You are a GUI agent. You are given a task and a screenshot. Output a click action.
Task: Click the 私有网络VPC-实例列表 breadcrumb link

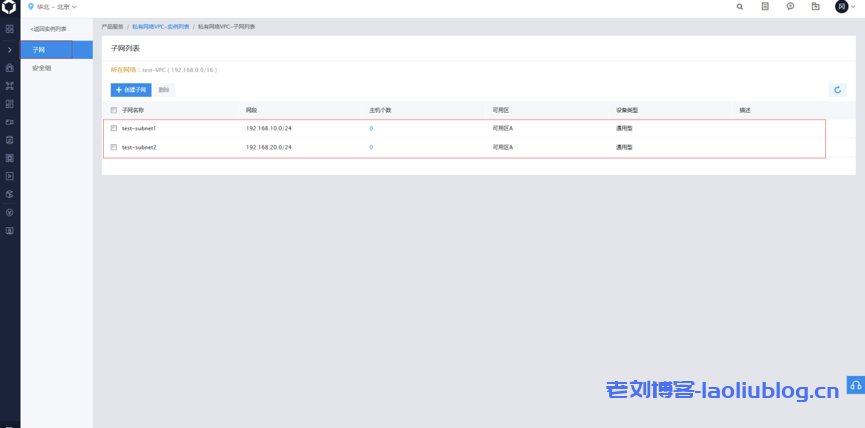coord(160,26)
